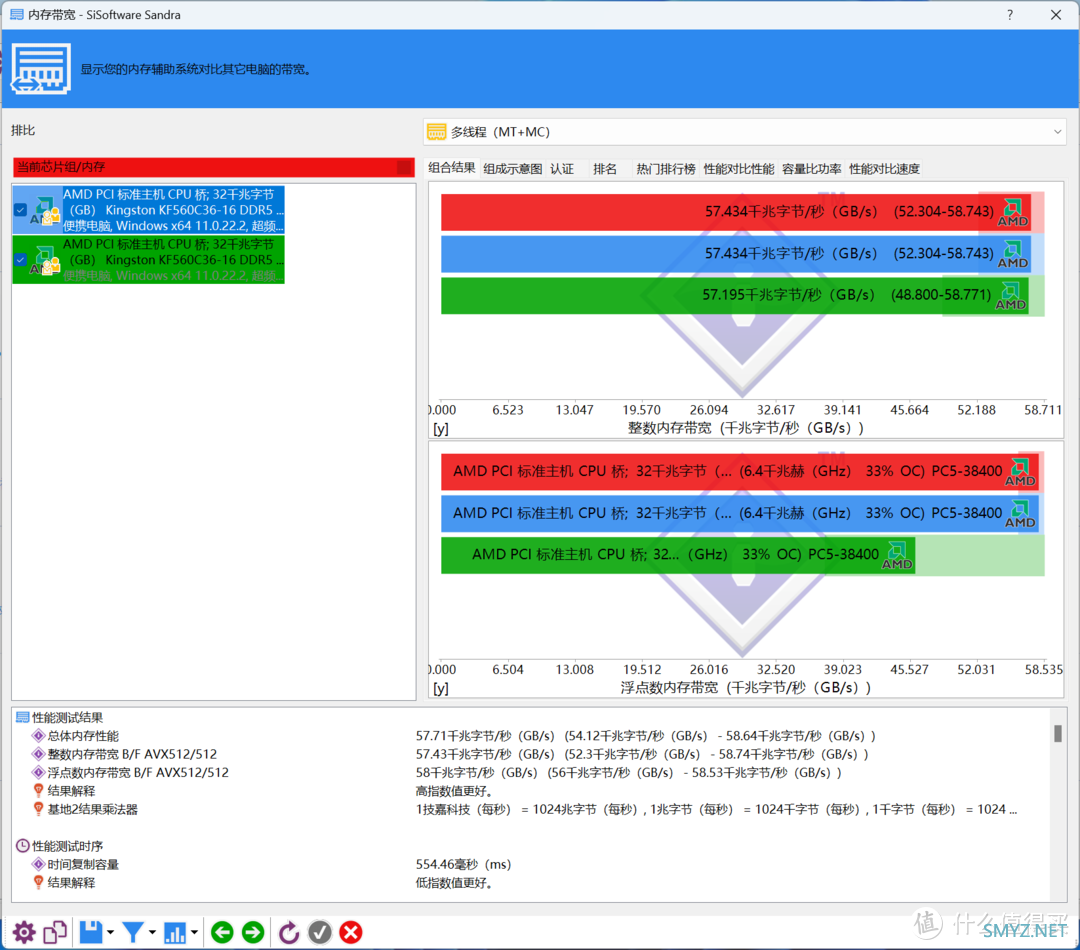The image size is (1080, 950).
Task: Click the diamond icon beside 总体内存性能
Action: coord(39,736)
